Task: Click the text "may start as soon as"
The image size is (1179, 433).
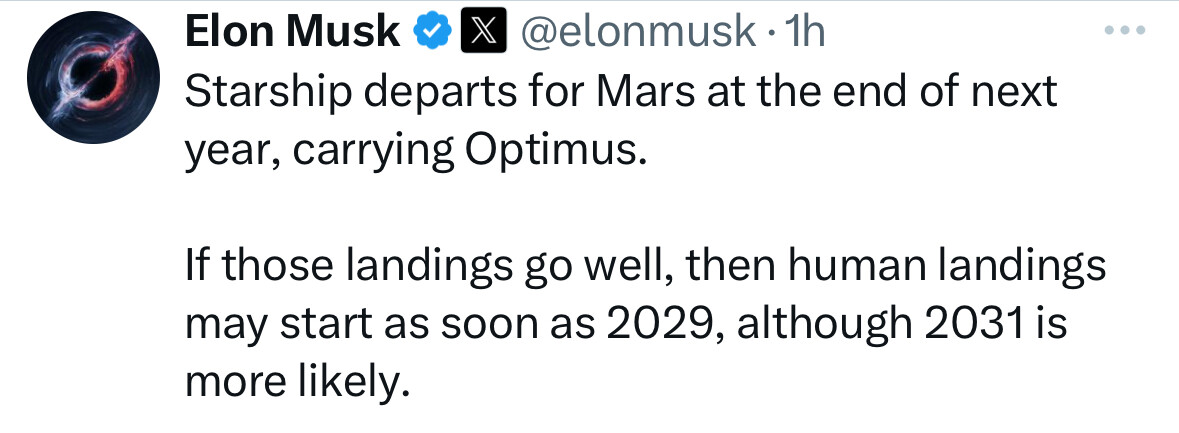Action: [390, 326]
